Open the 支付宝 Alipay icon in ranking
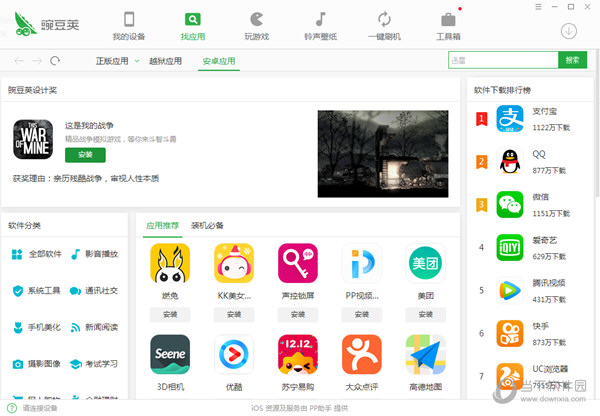Viewport: 600px width, 416px height. (510, 119)
